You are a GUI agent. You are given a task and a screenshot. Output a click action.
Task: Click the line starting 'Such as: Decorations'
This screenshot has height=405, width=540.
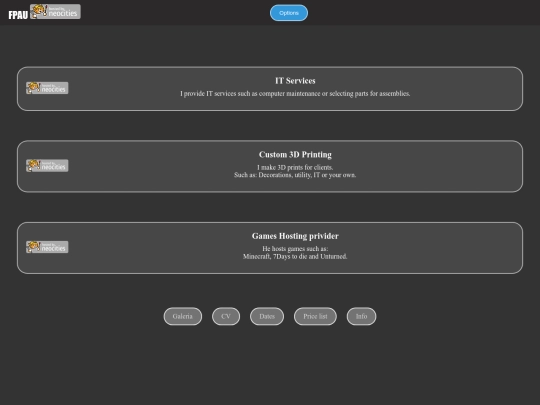[x=295, y=175]
